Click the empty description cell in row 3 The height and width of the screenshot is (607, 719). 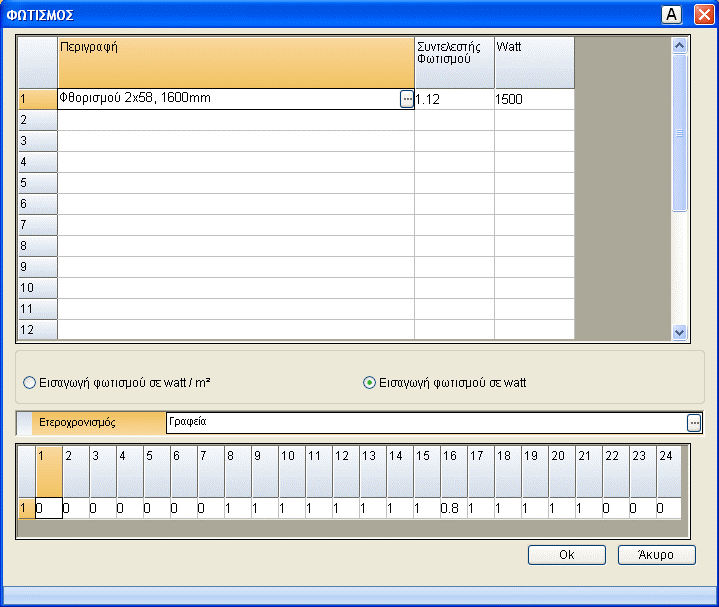pyautogui.click(x=236, y=141)
